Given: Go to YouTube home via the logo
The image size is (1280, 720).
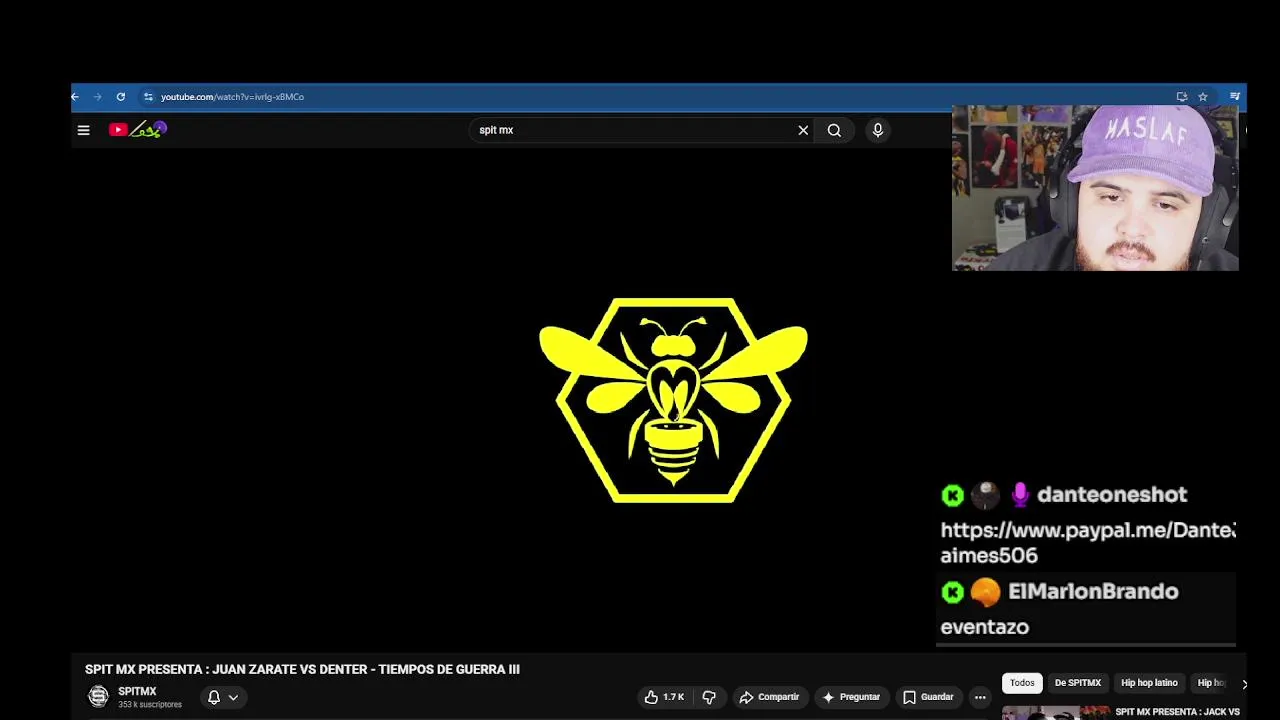Looking at the screenshot, I should point(138,130).
